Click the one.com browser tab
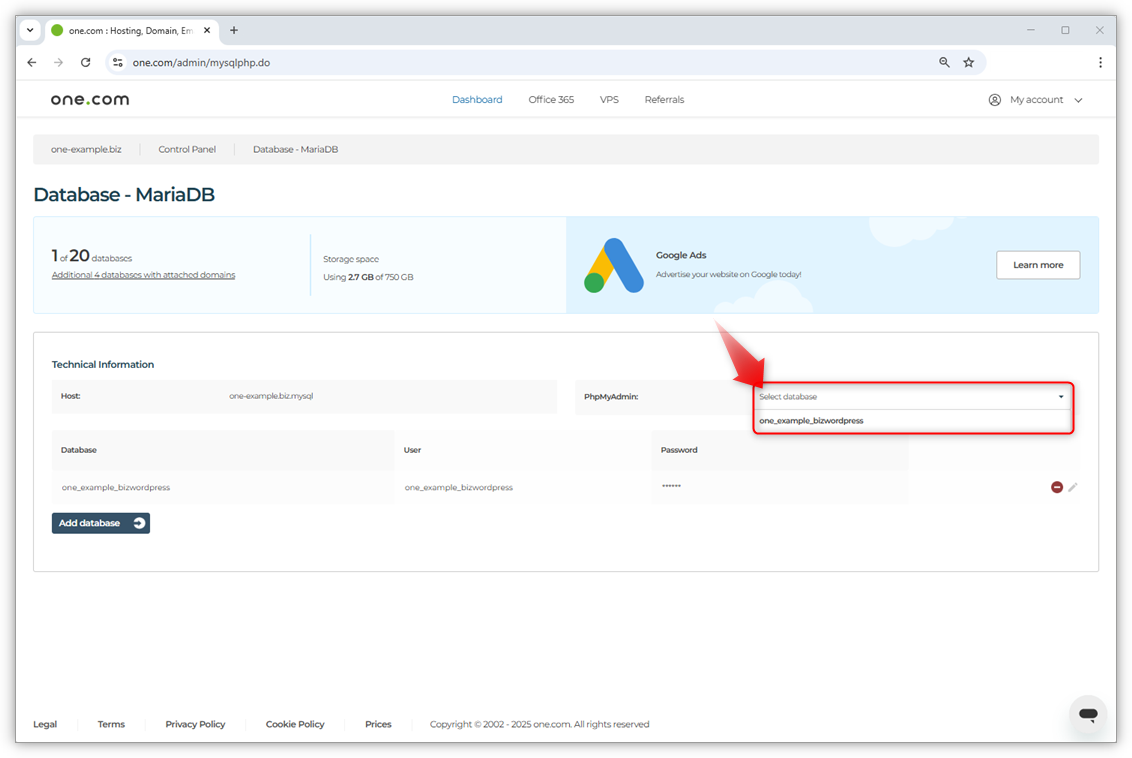The width and height of the screenshot is (1132, 758). (130, 30)
